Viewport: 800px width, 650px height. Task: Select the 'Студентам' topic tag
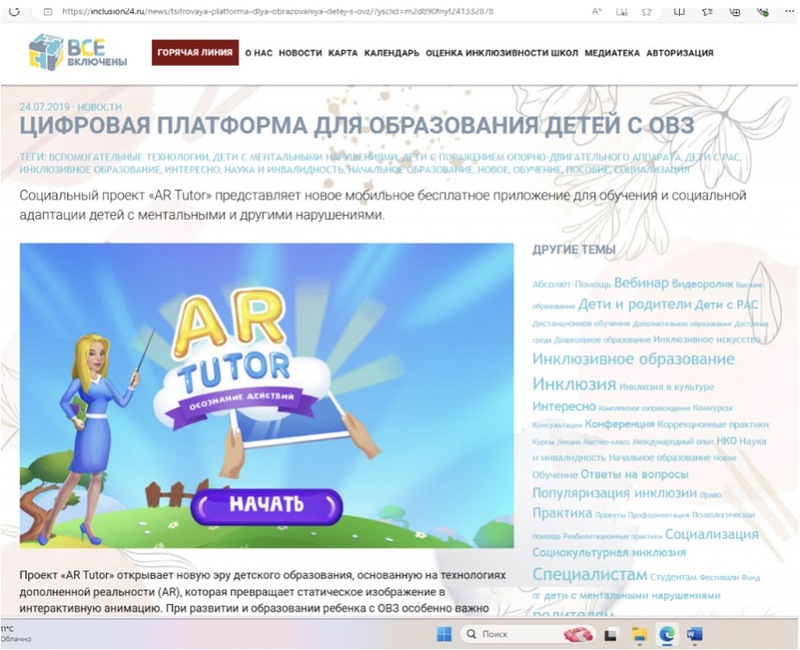[x=673, y=577]
